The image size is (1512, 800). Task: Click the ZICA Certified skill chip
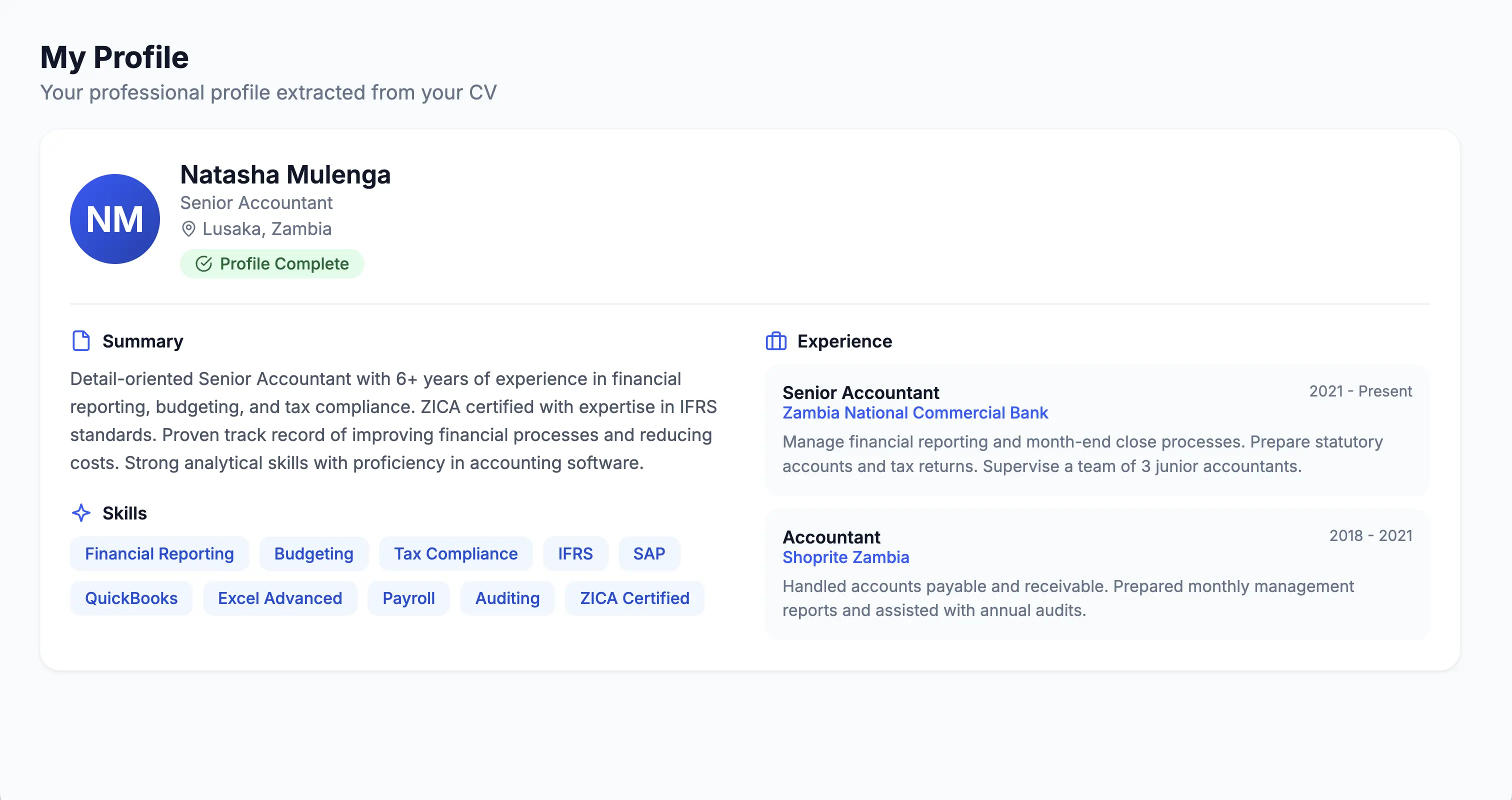click(634, 598)
